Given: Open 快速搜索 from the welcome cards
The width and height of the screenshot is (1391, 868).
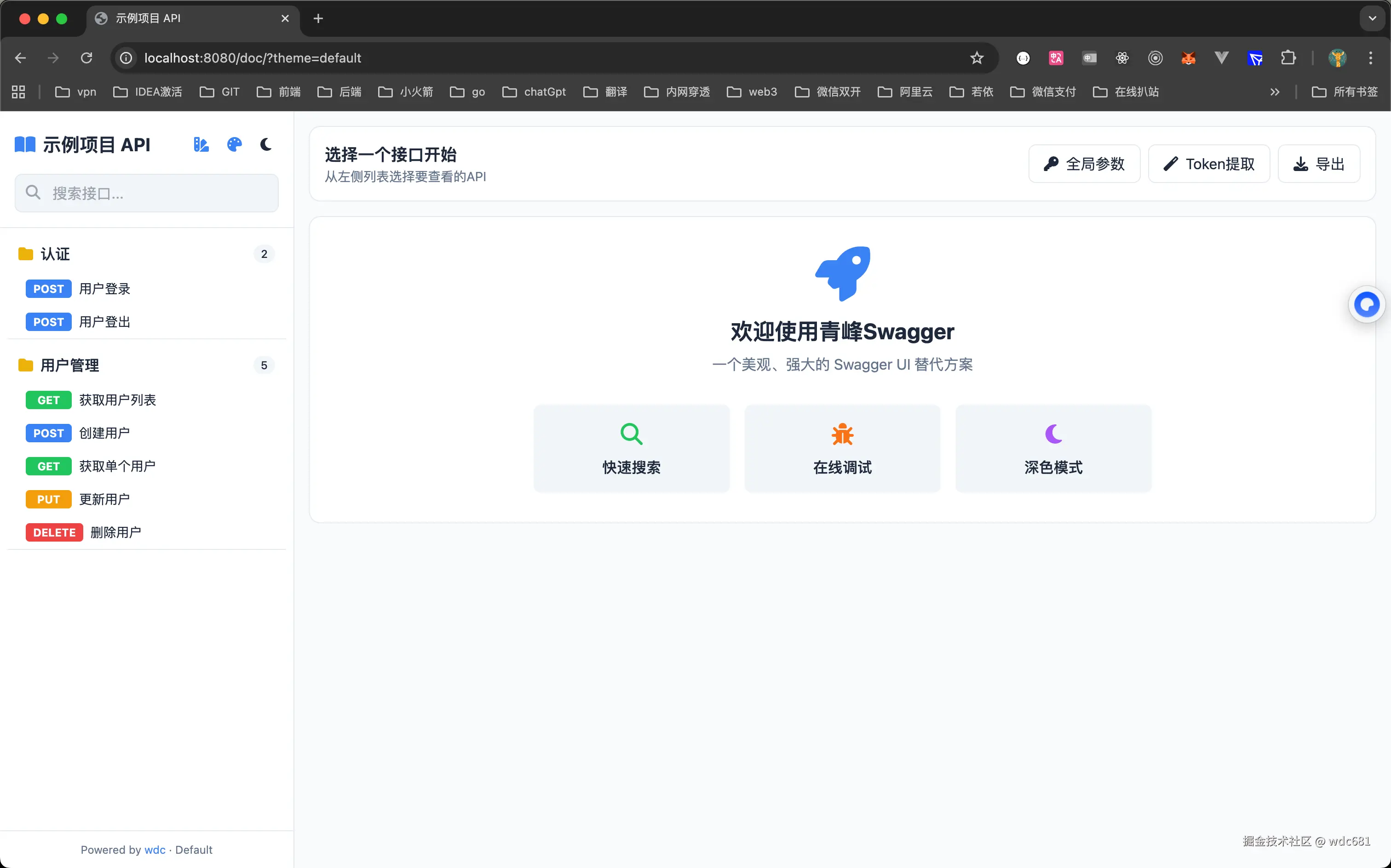Looking at the screenshot, I should pos(631,448).
